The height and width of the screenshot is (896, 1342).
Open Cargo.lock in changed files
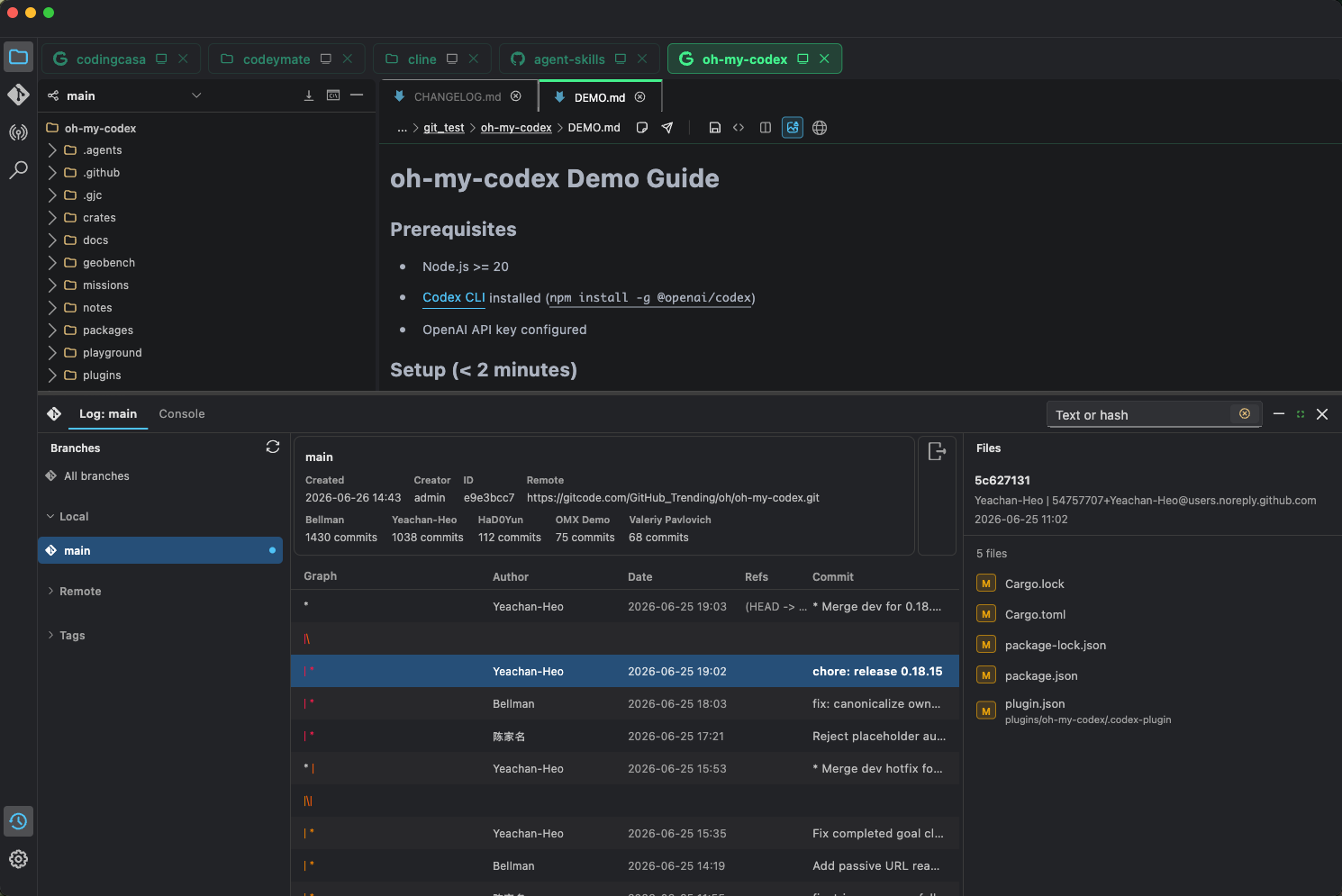click(1035, 584)
